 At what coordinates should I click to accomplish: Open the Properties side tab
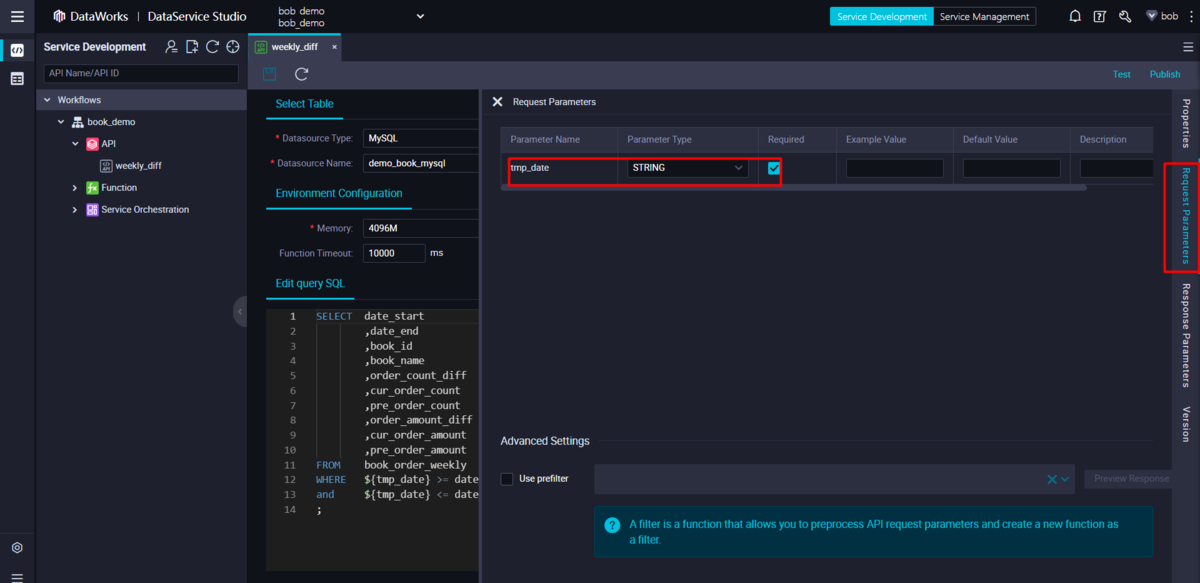[x=1186, y=123]
